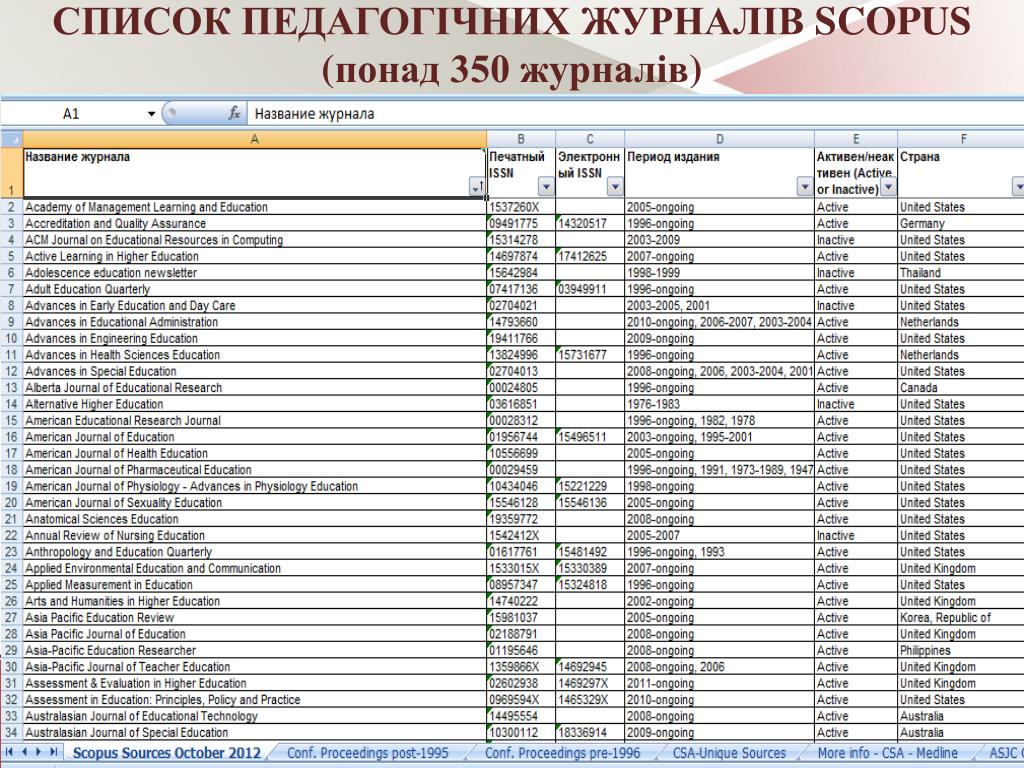1024x768 pixels.
Task: Click cell 'Asia Pacific Education Review'
Action: (x=255, y=618)
